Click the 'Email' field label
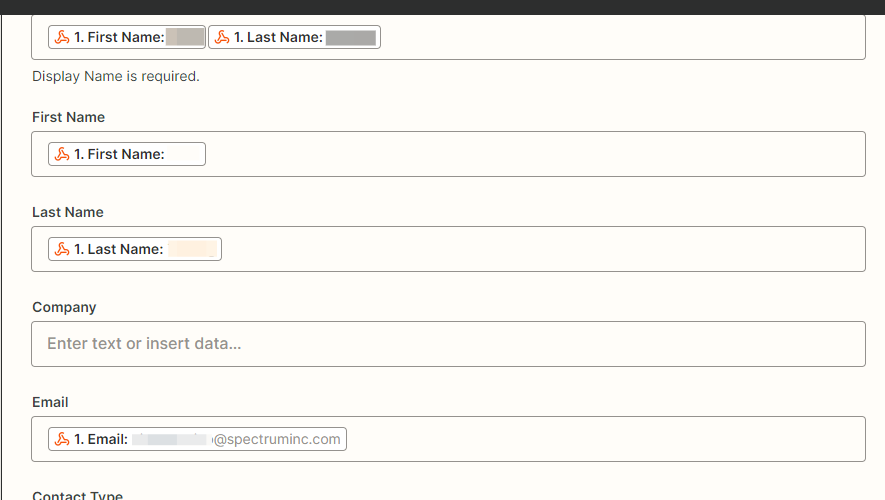Image resolution: width=885 pixels, height=500 pixels. (50, 402)
